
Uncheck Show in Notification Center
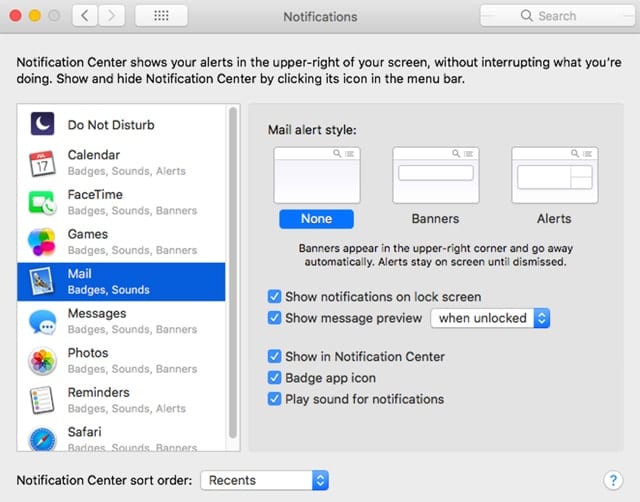(274, 357)
